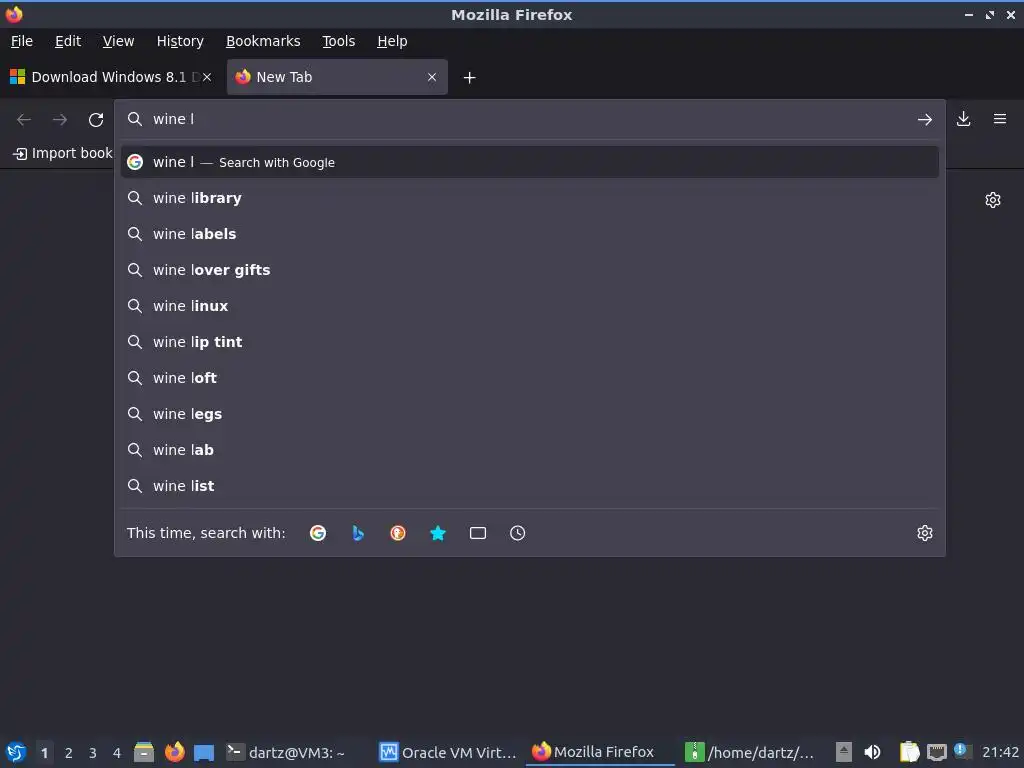Choose the 'wine library' suggestion
The height and width of the screenshot is (768, 1024).
[530, 198]
